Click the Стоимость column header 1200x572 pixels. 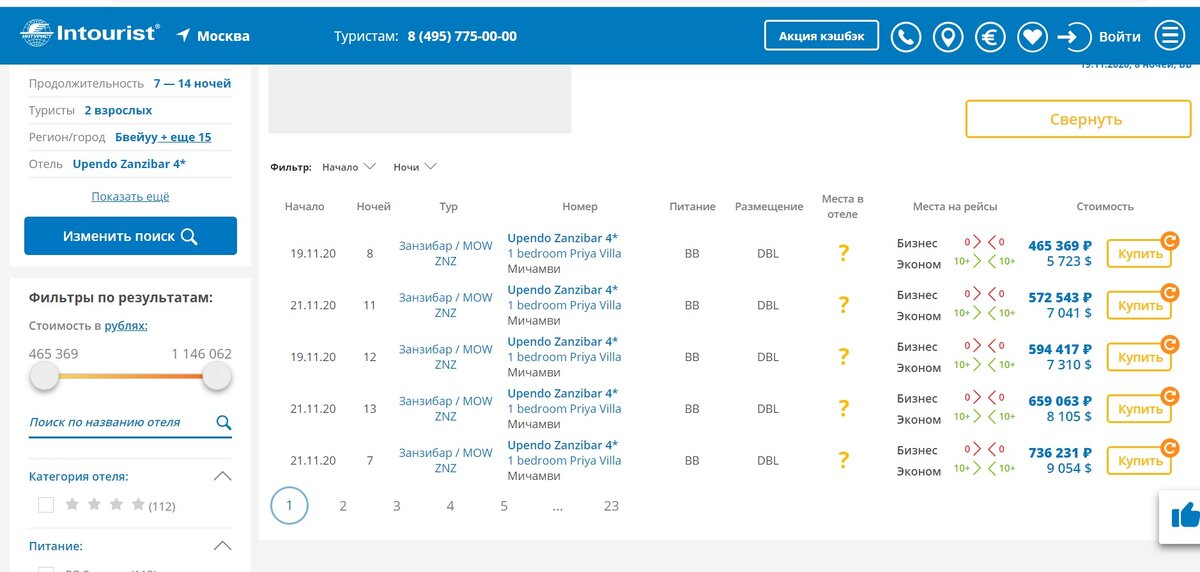[1105, 206]
